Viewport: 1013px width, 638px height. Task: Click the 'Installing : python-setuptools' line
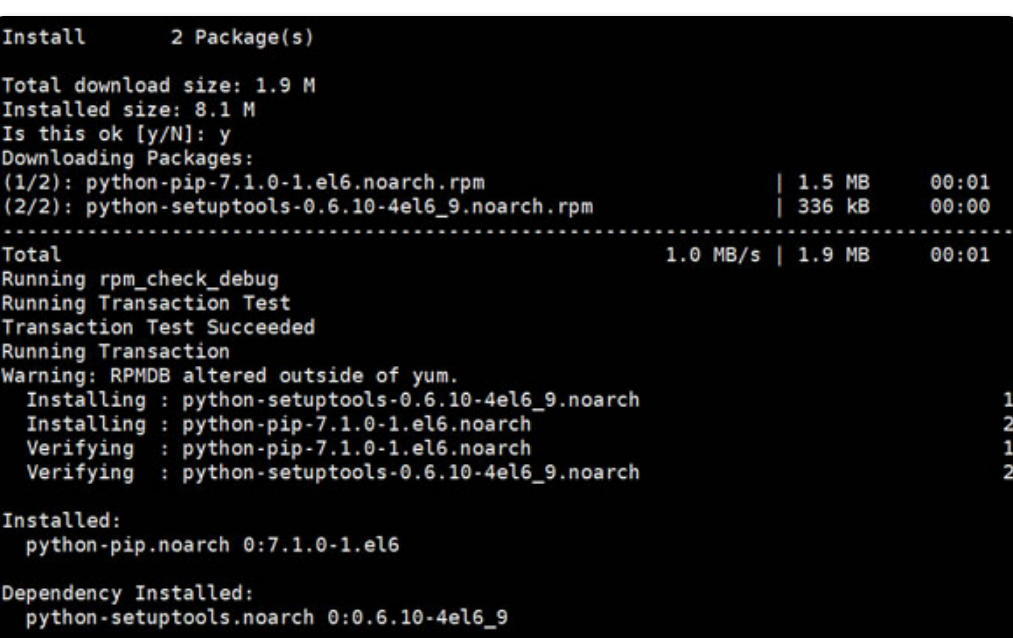(332, 401)
